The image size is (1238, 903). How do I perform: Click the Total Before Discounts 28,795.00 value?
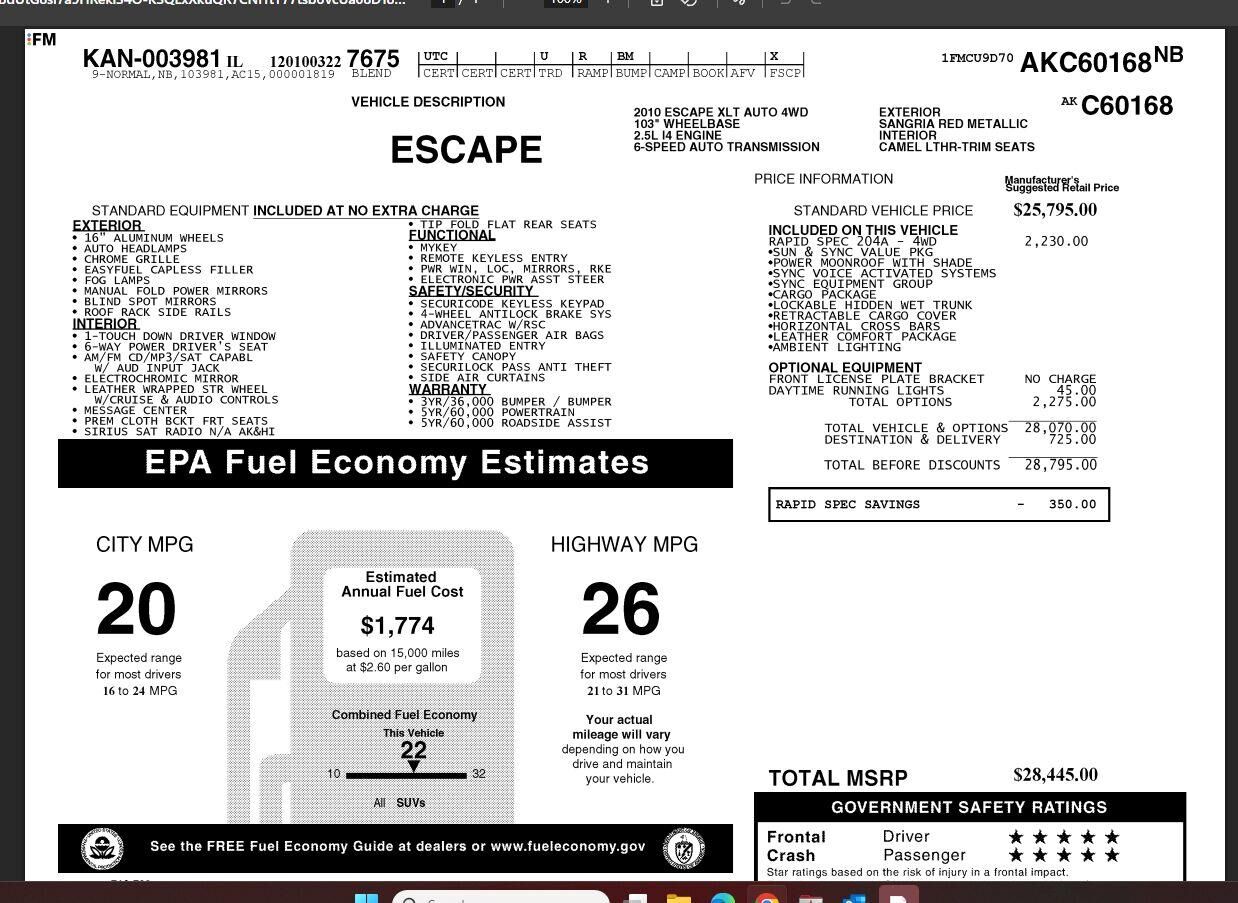point(1060,465)
